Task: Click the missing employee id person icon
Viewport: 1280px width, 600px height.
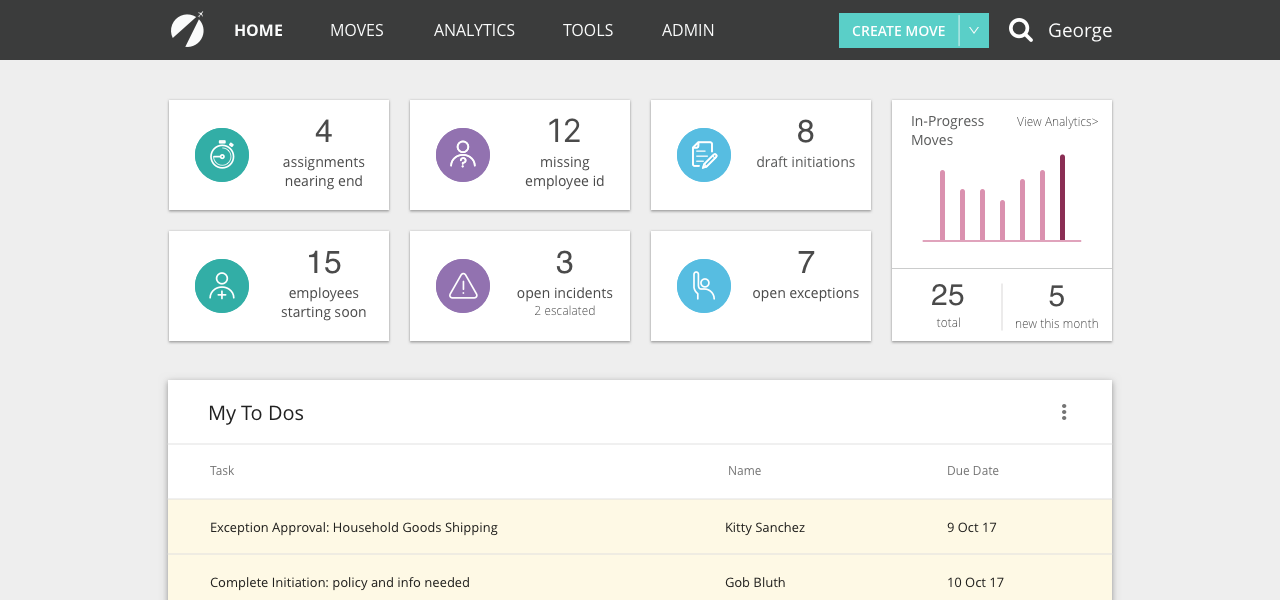Action: 463,155
